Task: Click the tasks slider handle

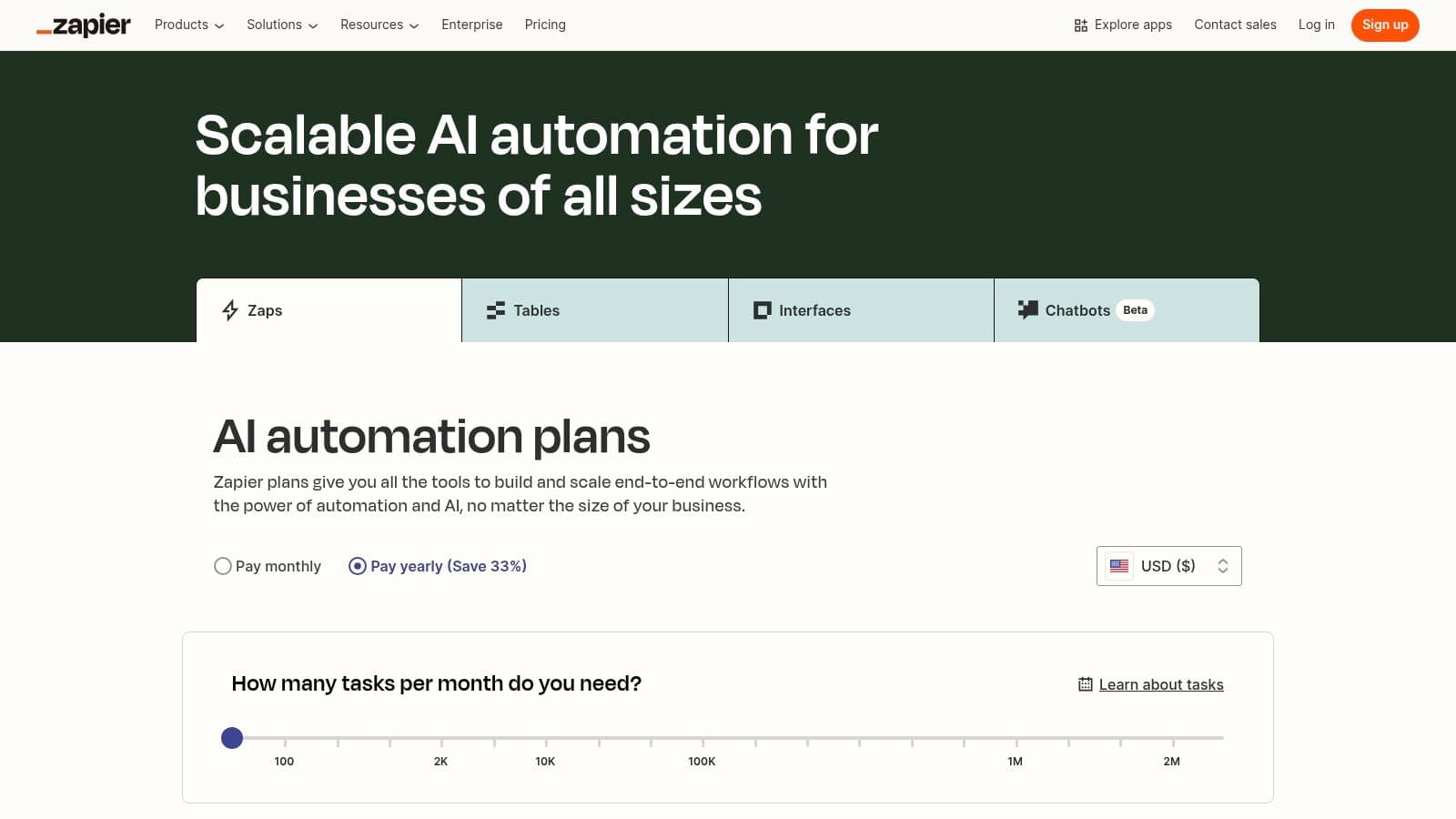Action: [232, 738]
